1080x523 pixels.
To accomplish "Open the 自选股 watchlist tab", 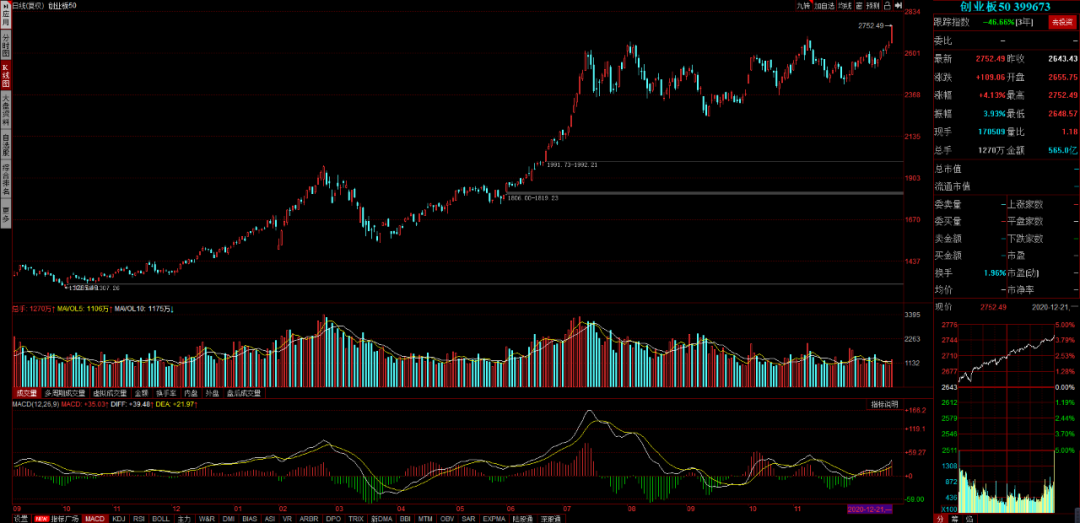I will (x=6, y=145).
